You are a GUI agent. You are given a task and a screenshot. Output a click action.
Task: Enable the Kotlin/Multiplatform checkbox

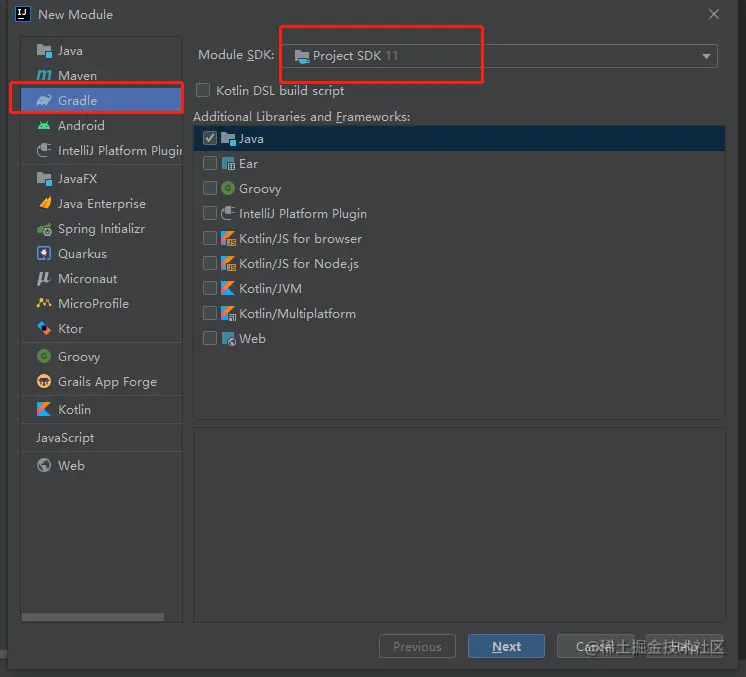210,313
